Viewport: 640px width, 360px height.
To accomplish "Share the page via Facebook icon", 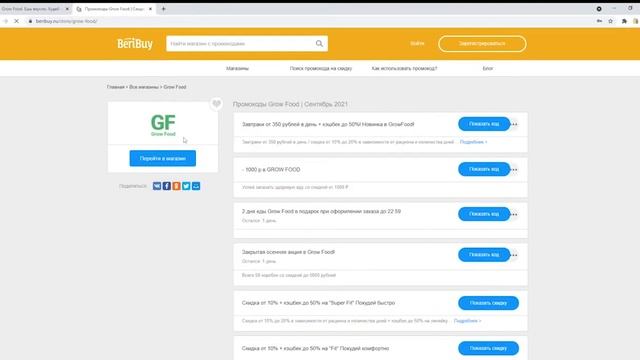I will click(167, 186).
